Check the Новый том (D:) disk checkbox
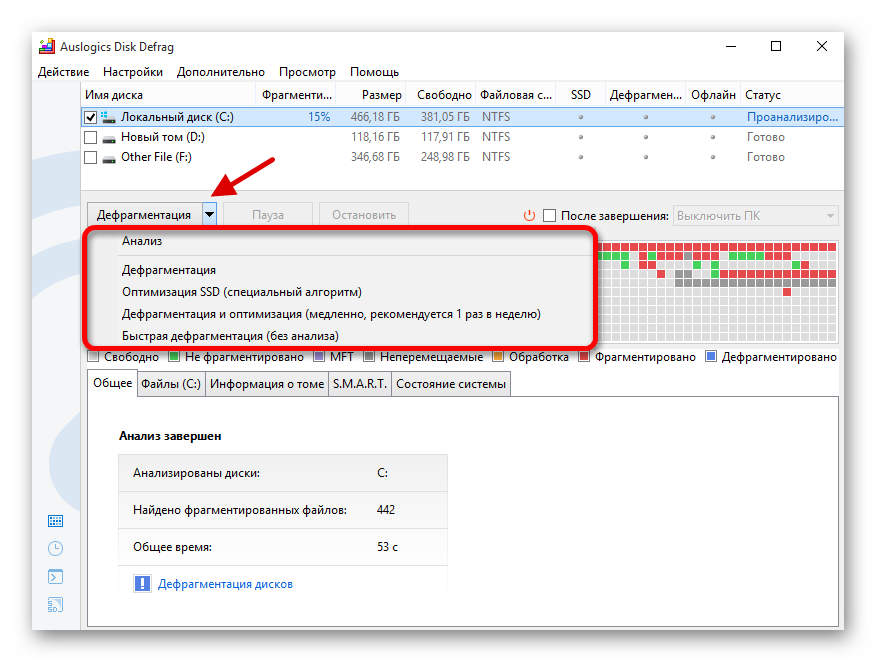The image size is (876, 662). click(x=91, y=137)
